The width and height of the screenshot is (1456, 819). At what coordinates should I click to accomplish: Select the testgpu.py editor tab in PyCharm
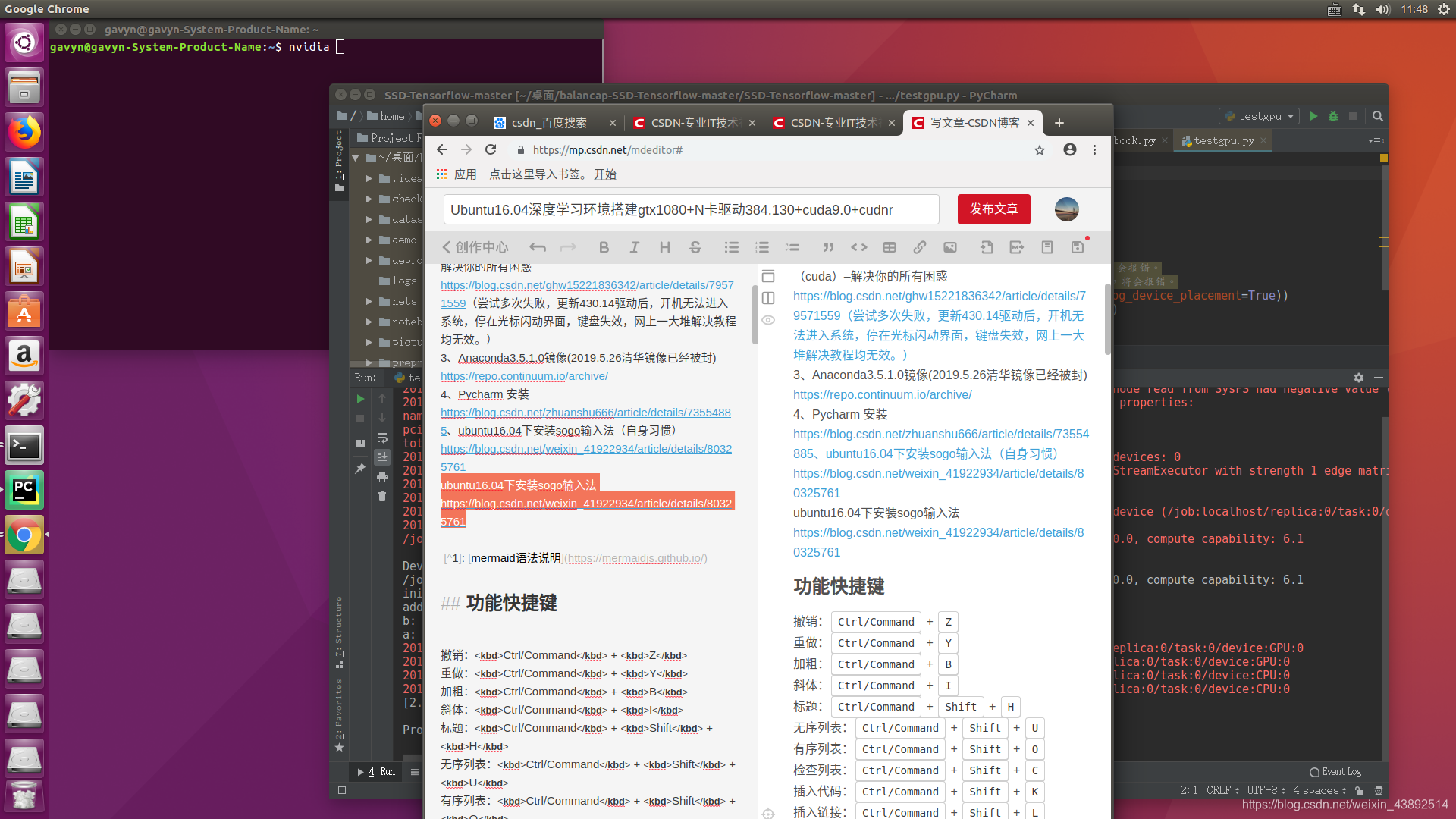point(1222,141)
